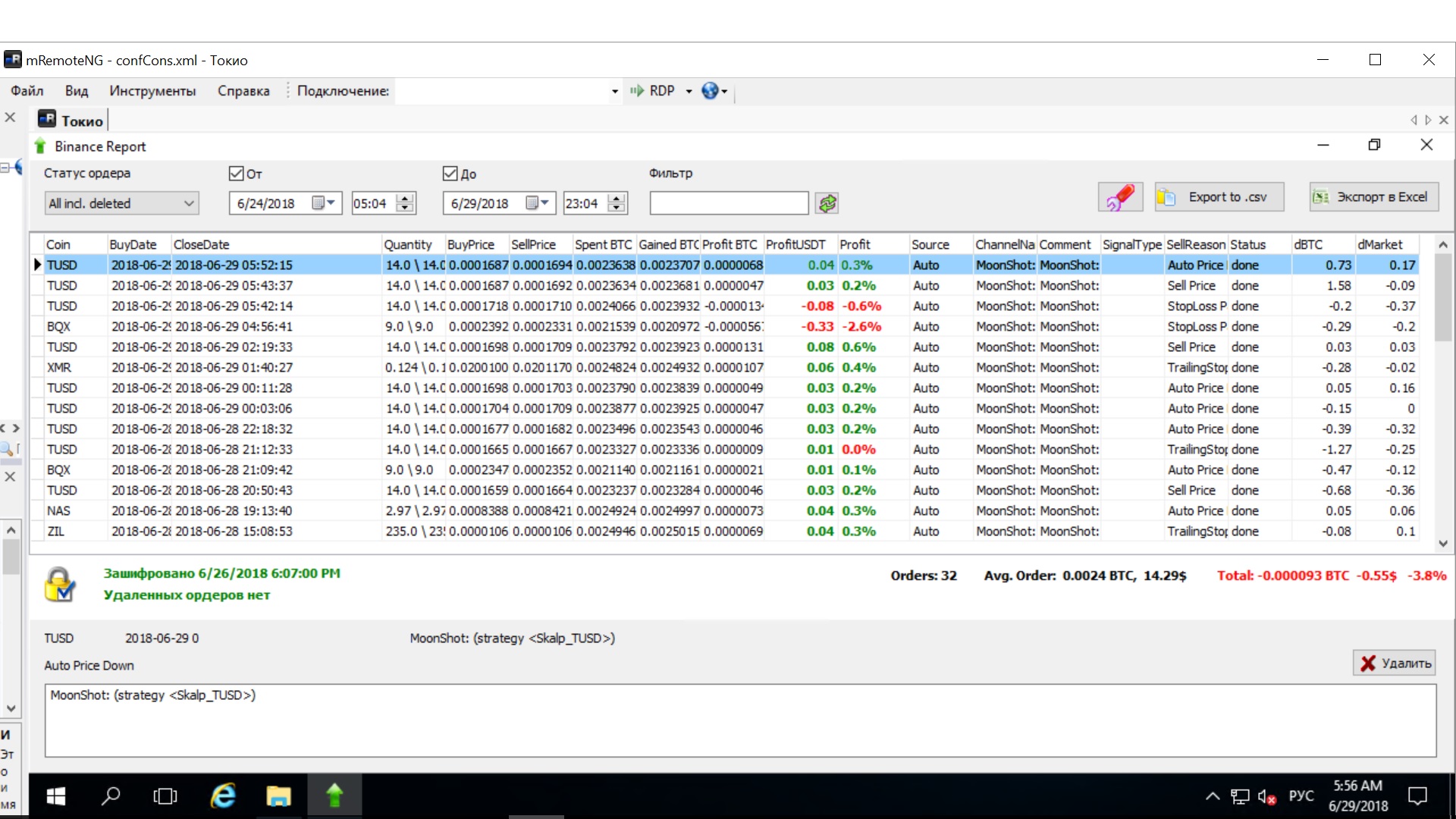Image resolution: width=1456 pixels, height=819 pixels.
Task: Click the Export to .csv button
Action: [x=1219, y=197]
